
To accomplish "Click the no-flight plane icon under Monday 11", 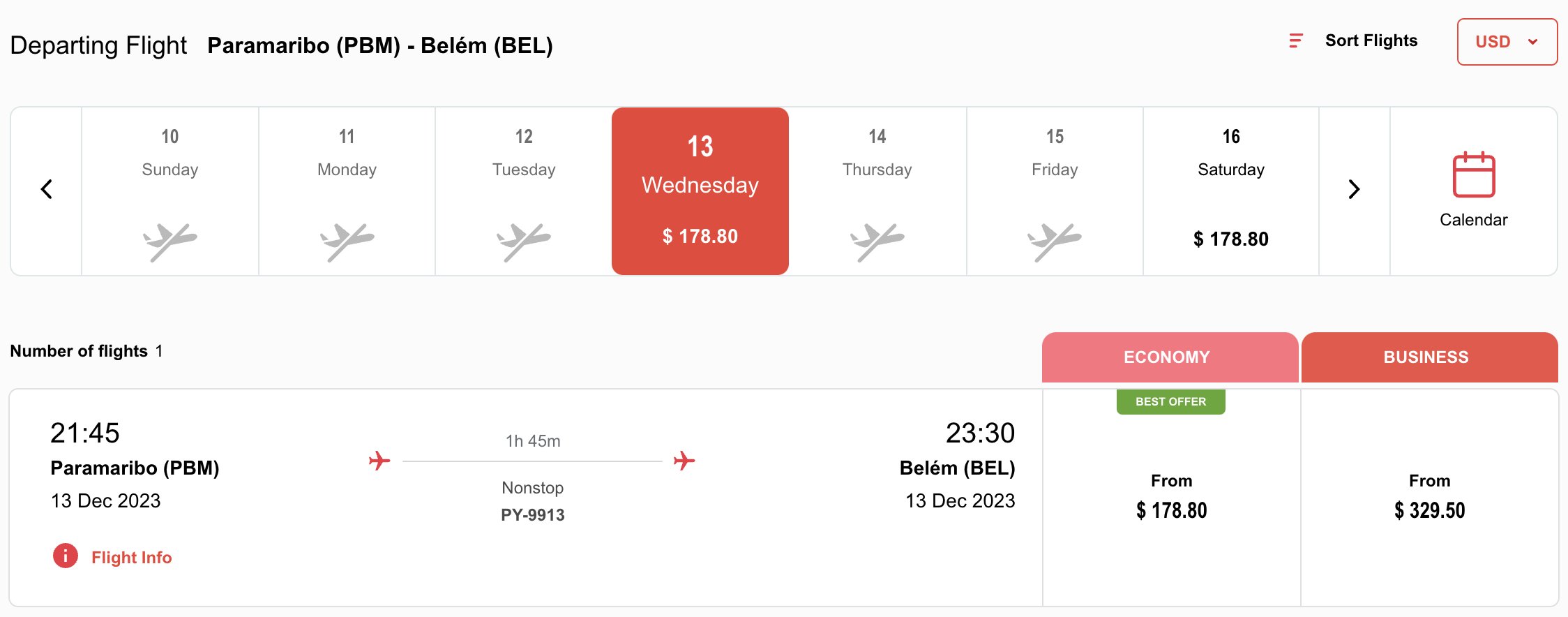I will (x=347, y=241).
